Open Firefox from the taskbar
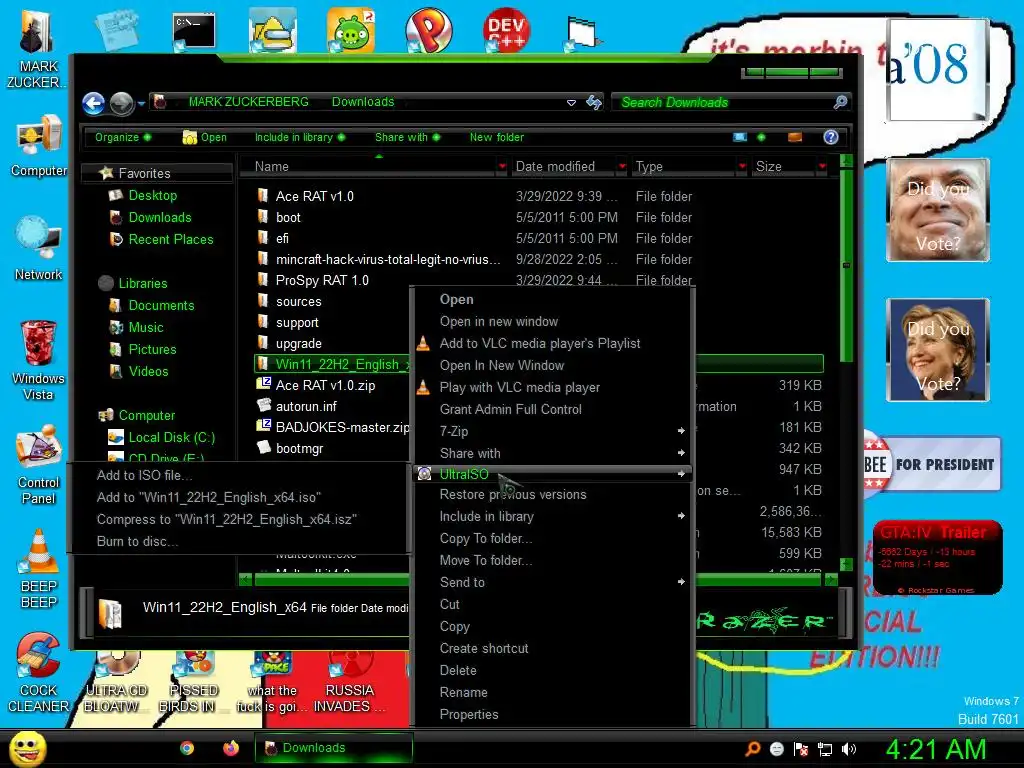1024x768 pixels. click(x=231, y=748)
